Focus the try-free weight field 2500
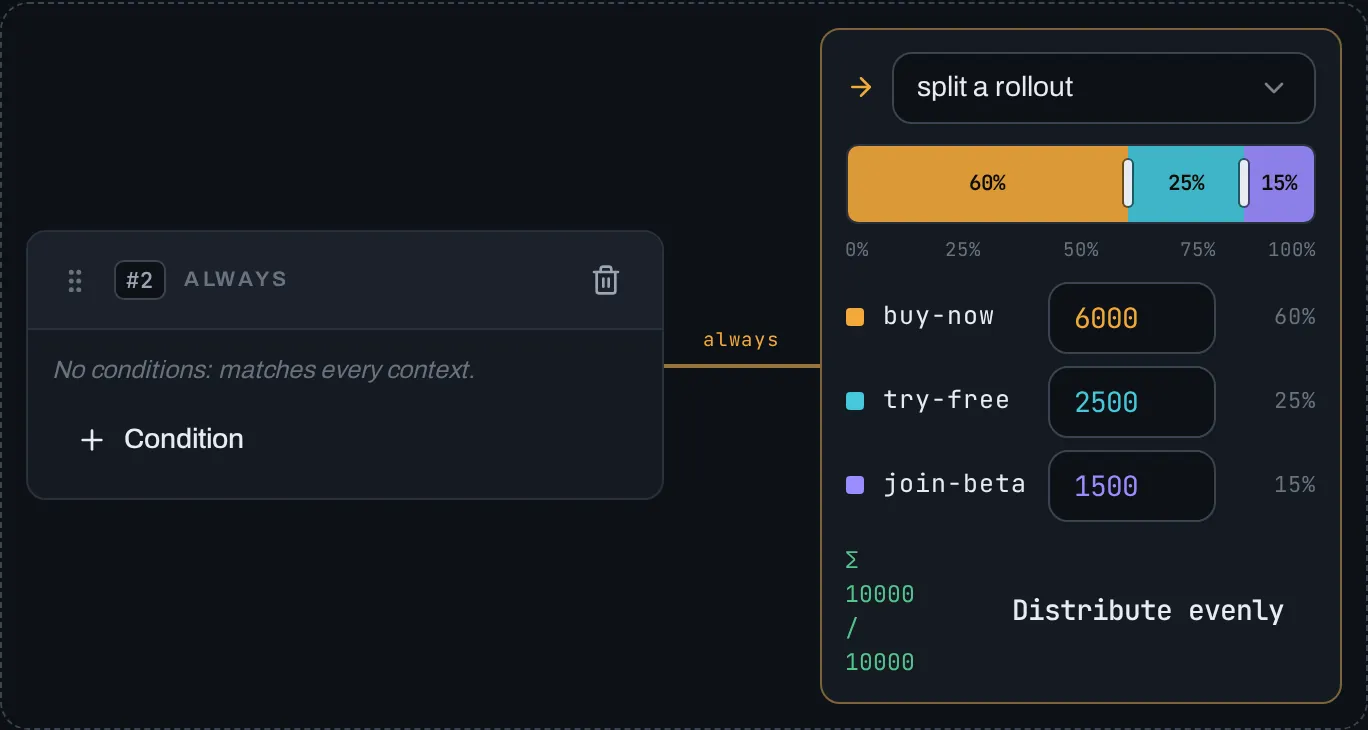The image size is (1368, 730). [1132, 402]
